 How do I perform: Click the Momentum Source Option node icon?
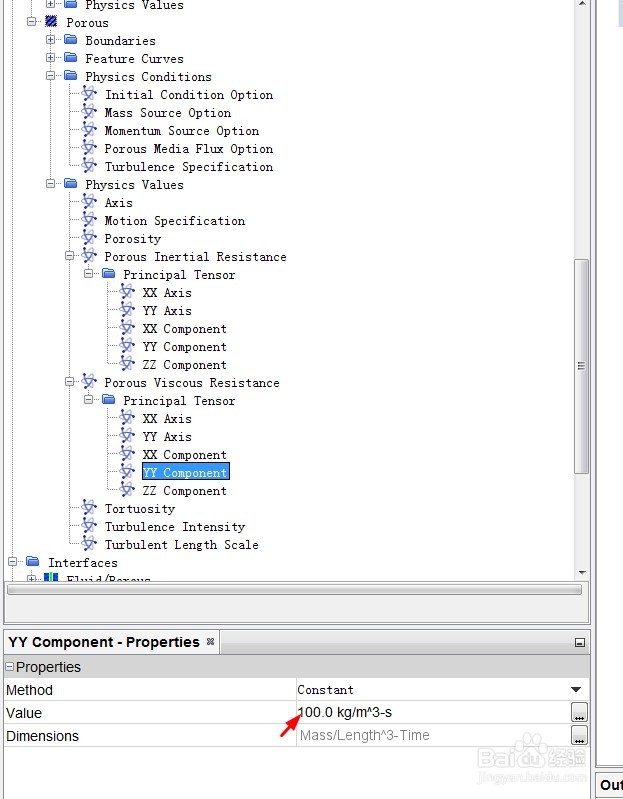[89, 130]
